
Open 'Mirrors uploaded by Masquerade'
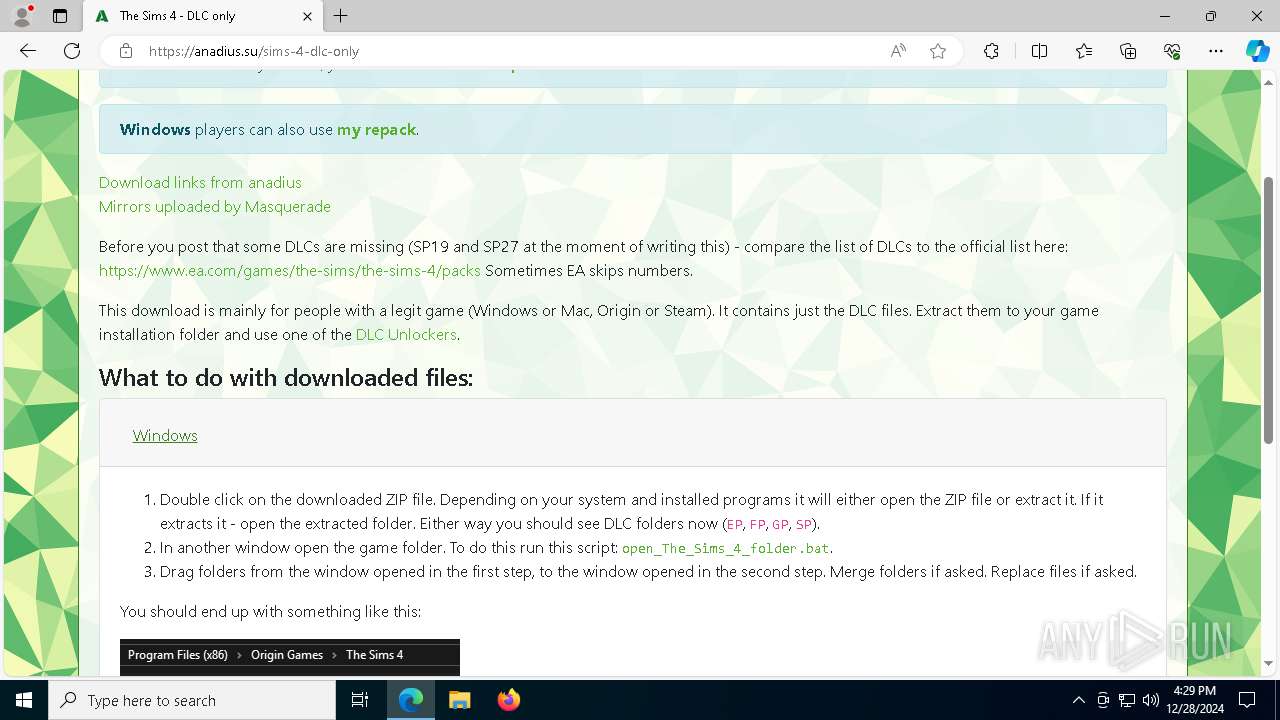pyautogui.click(x=215, y=206)
